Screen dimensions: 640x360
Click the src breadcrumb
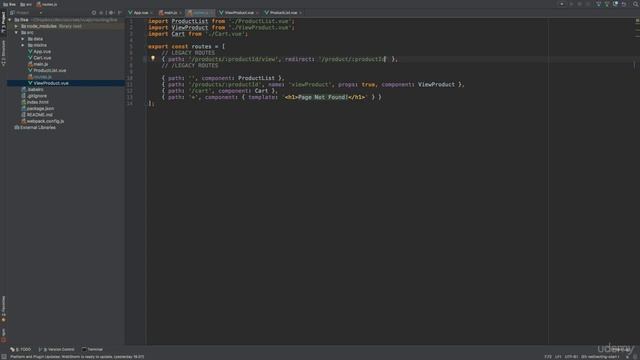[x=26, y=4]
